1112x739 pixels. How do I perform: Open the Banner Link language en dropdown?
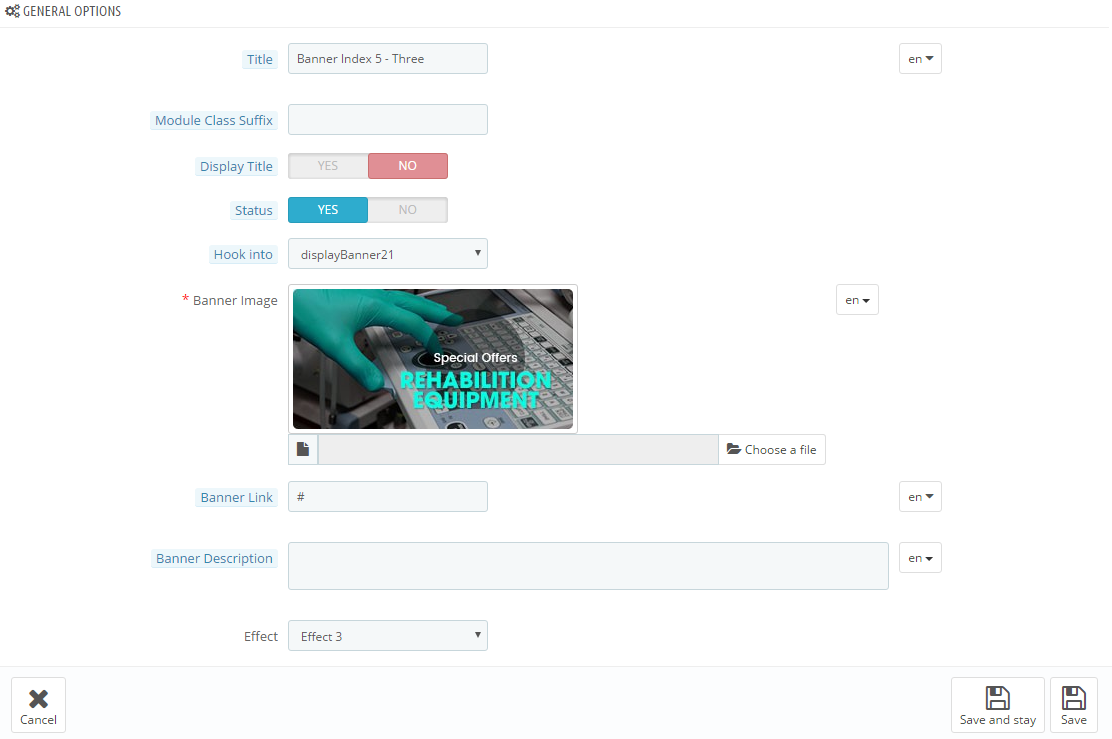921,497
